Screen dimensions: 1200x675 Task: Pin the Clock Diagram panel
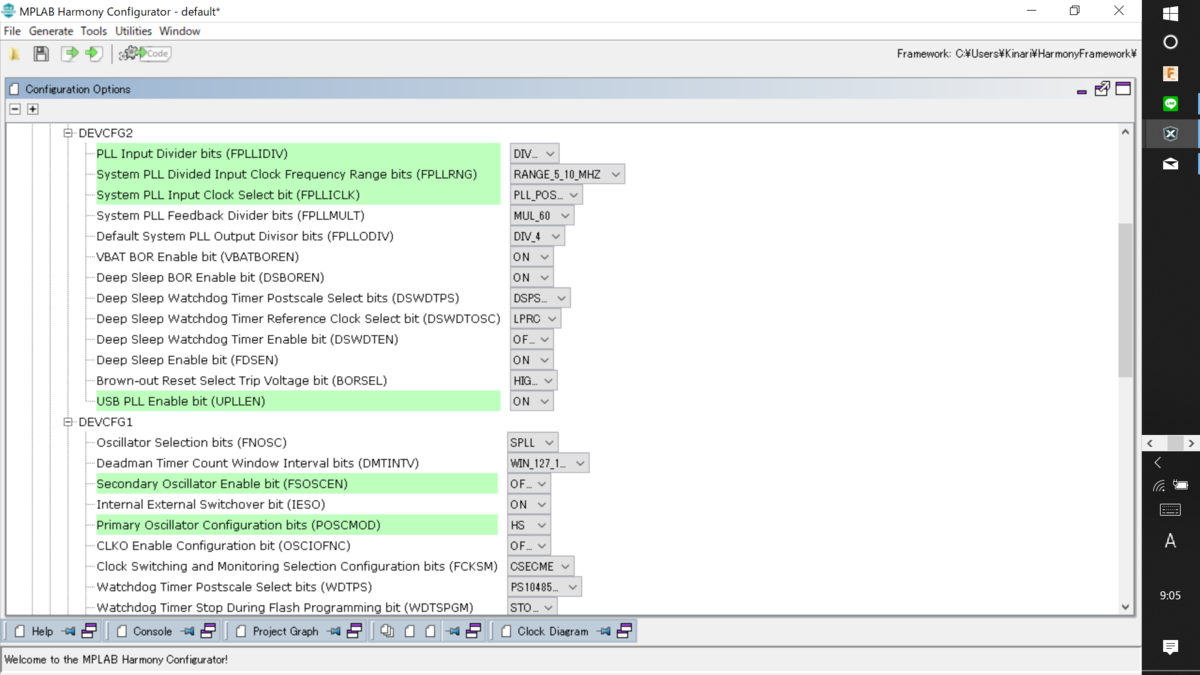point(603,631)
